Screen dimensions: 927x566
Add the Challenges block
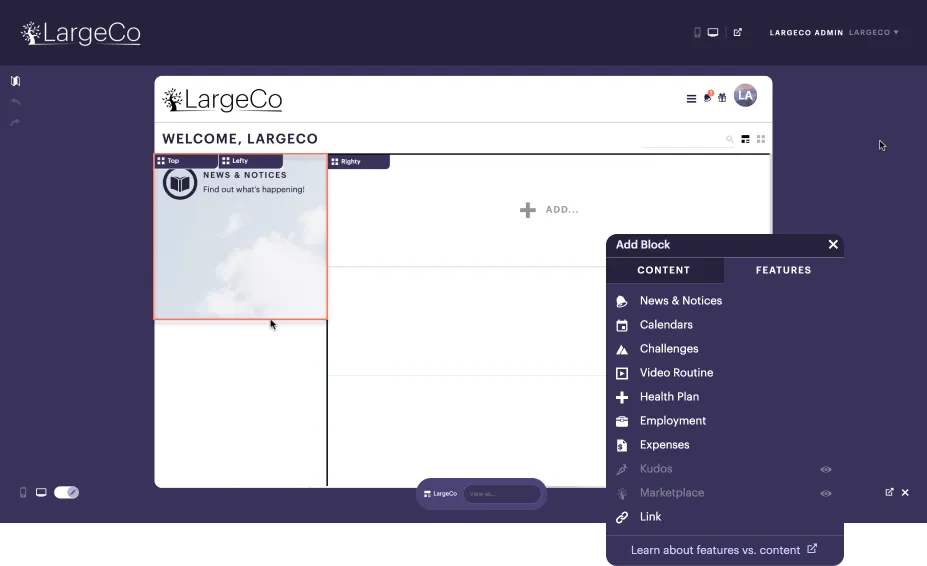coord(725,349)
